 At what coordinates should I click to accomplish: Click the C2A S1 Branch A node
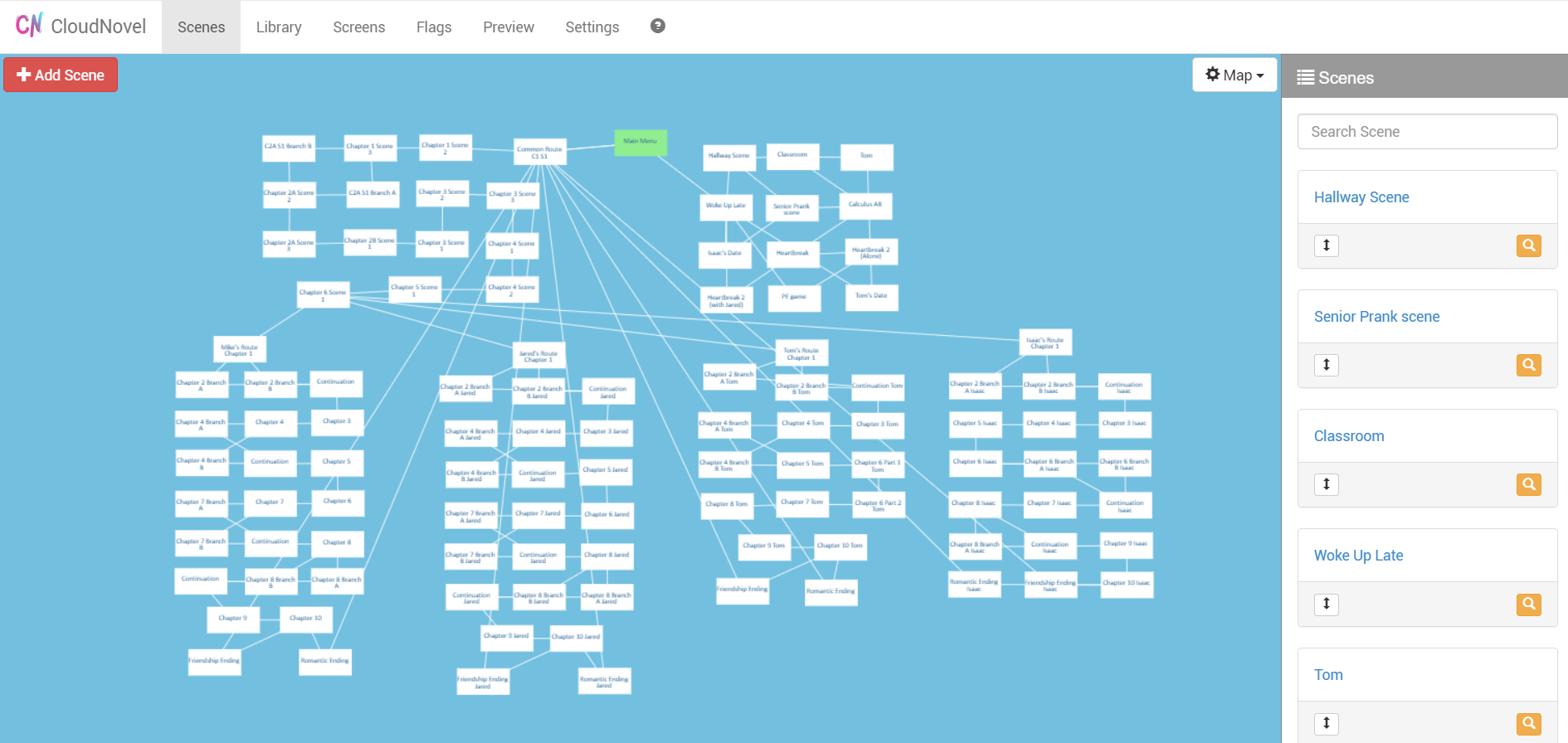pyautogui.click(x=373, y=195)
